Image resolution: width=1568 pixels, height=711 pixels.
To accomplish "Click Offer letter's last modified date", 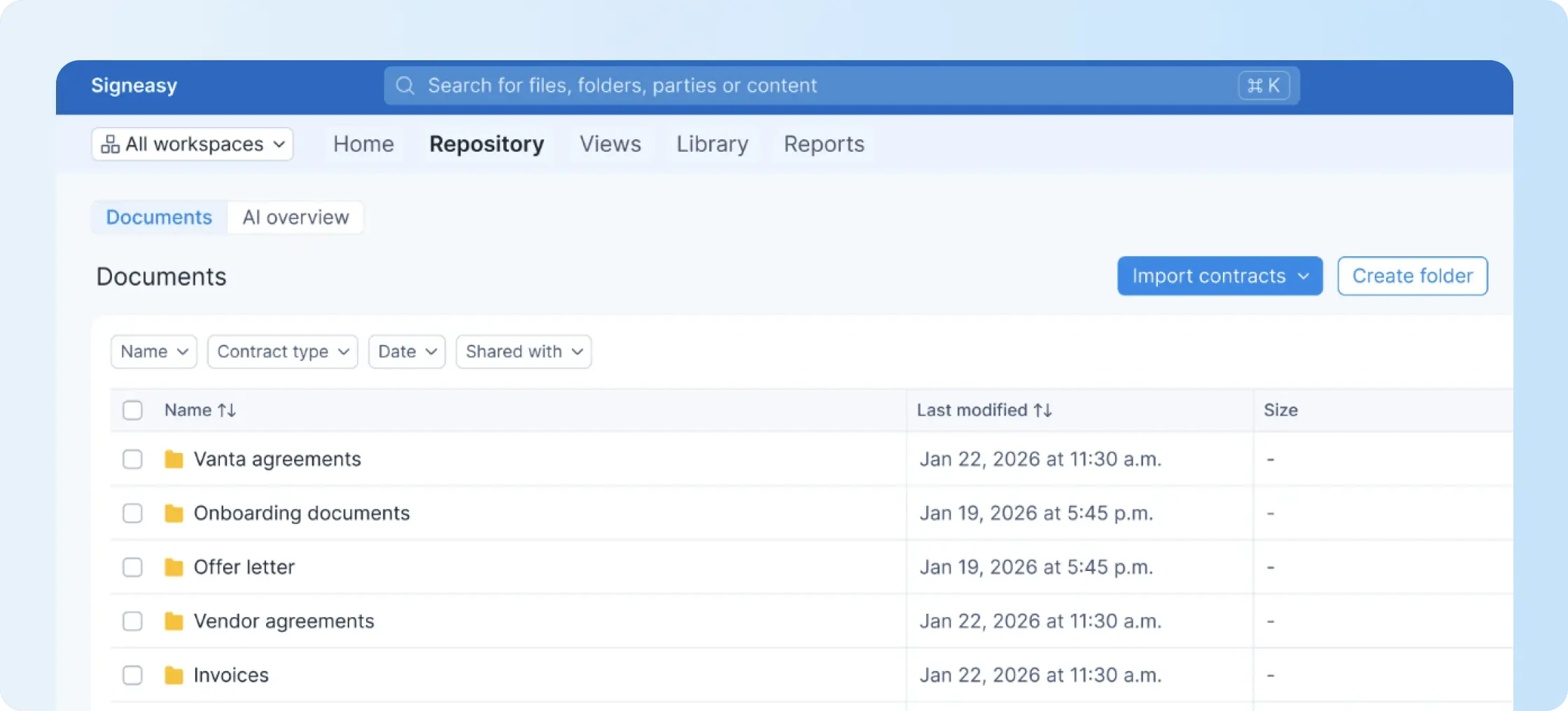I will pos(1037,567).
